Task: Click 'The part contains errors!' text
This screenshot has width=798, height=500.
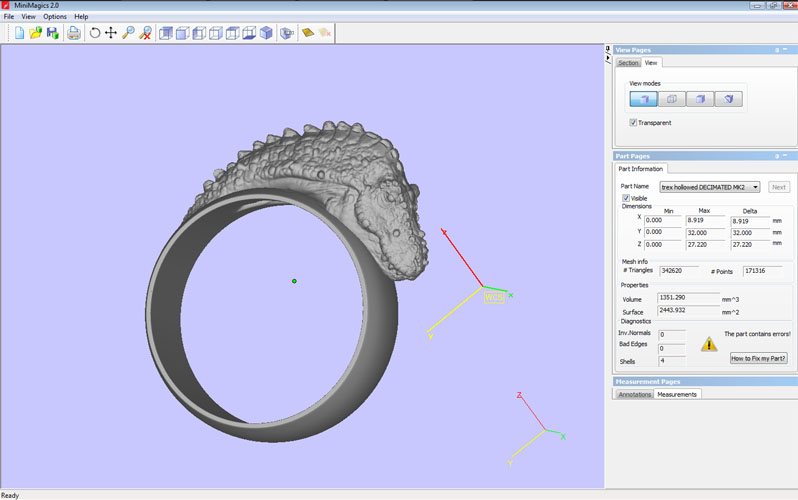Action: click(x=757, y=334)
